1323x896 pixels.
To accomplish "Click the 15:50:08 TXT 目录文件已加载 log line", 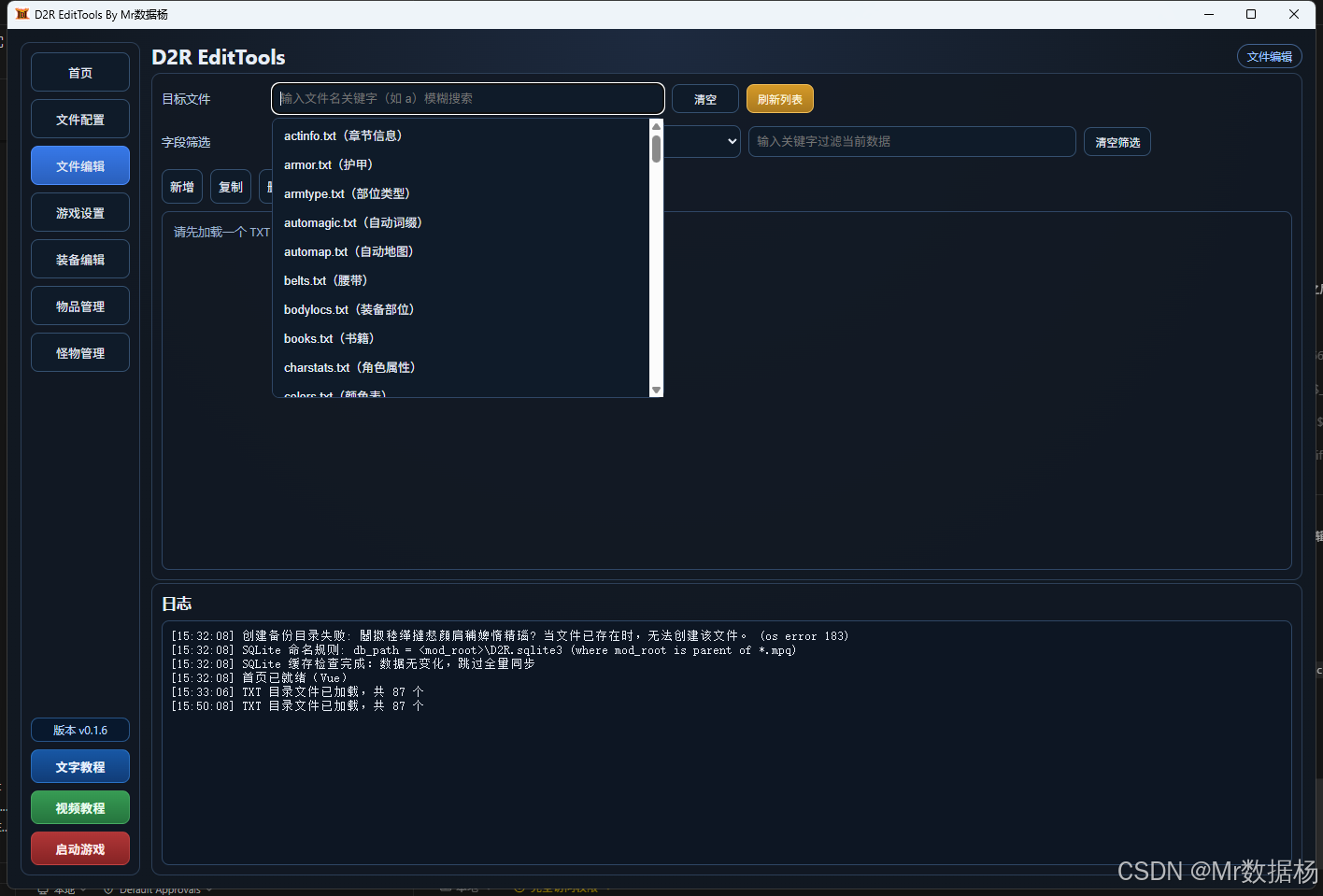I will tap(298, 706).
